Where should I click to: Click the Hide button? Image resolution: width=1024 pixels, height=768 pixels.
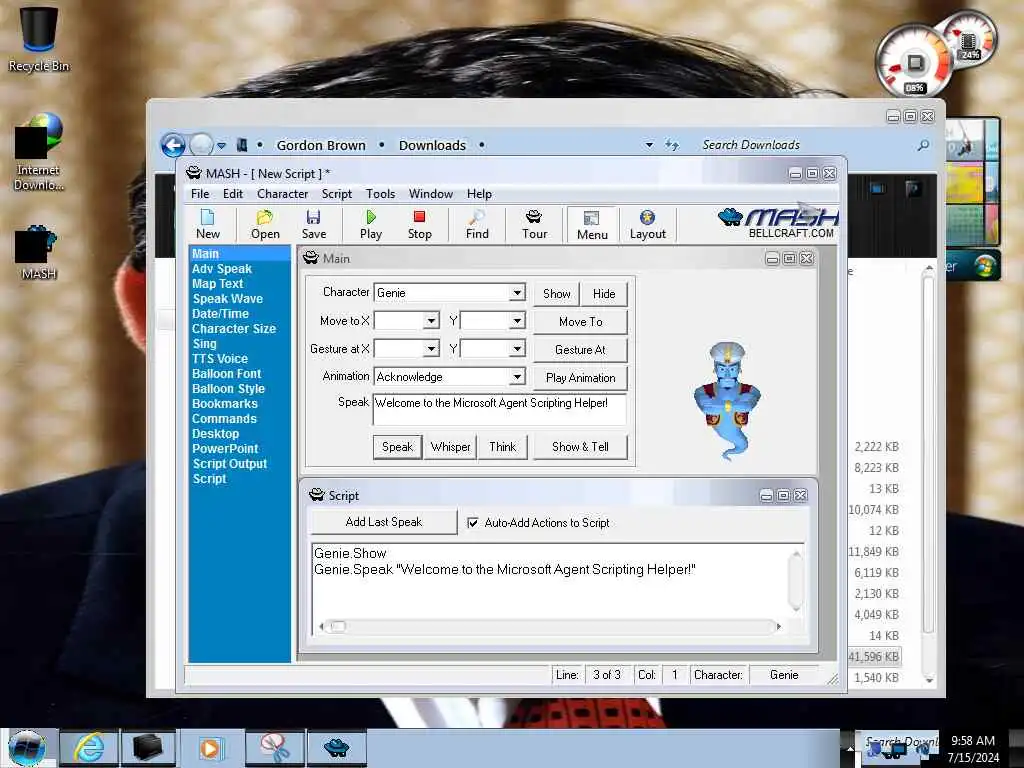603,294
